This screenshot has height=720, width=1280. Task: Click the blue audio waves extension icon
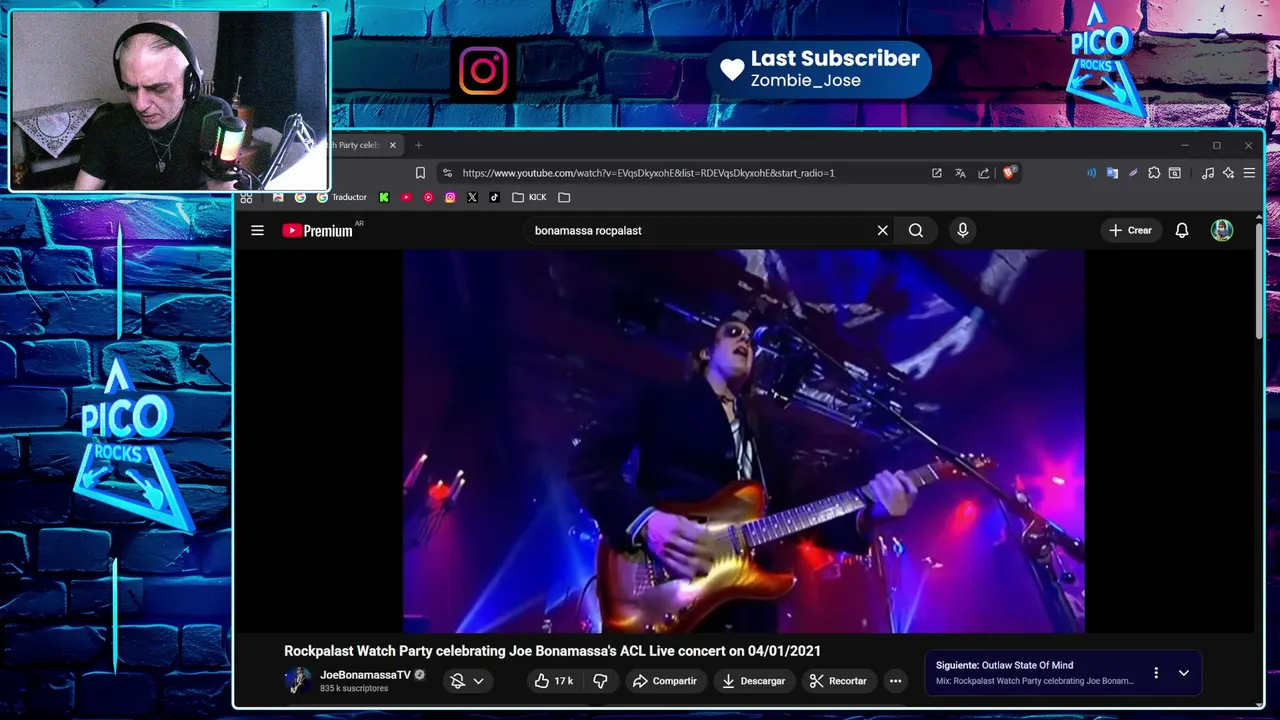1091,173
